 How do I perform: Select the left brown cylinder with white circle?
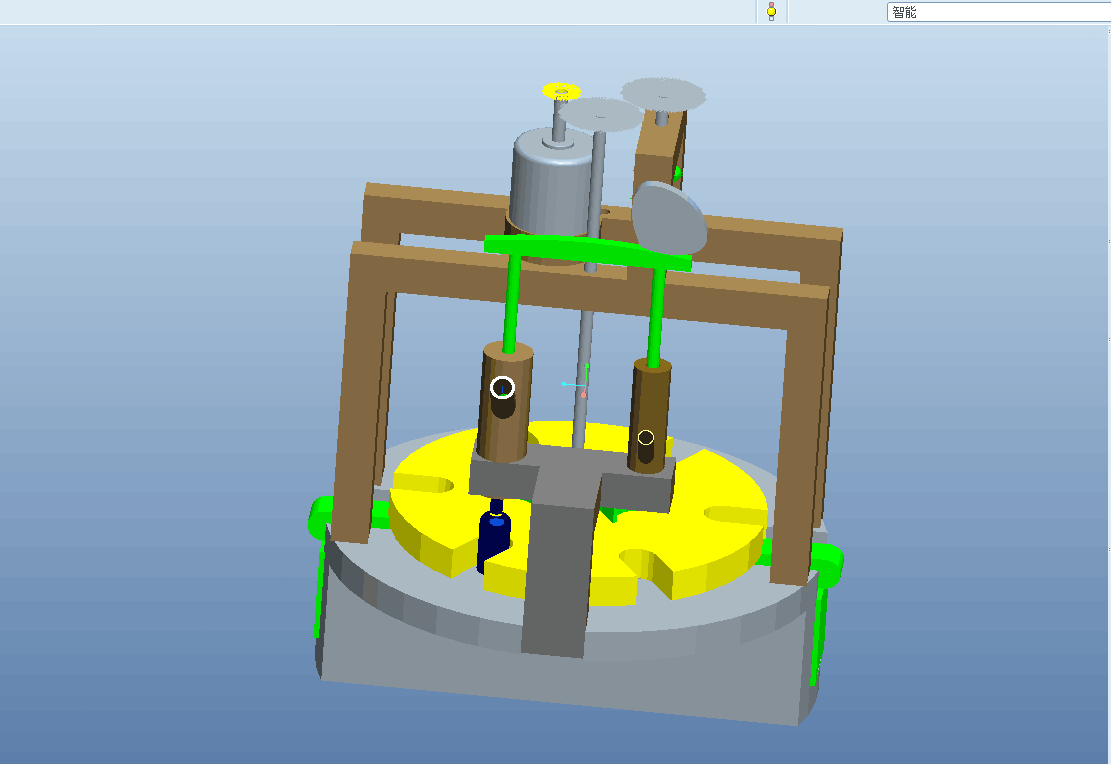pyautogui.click(x=504, y=403)
